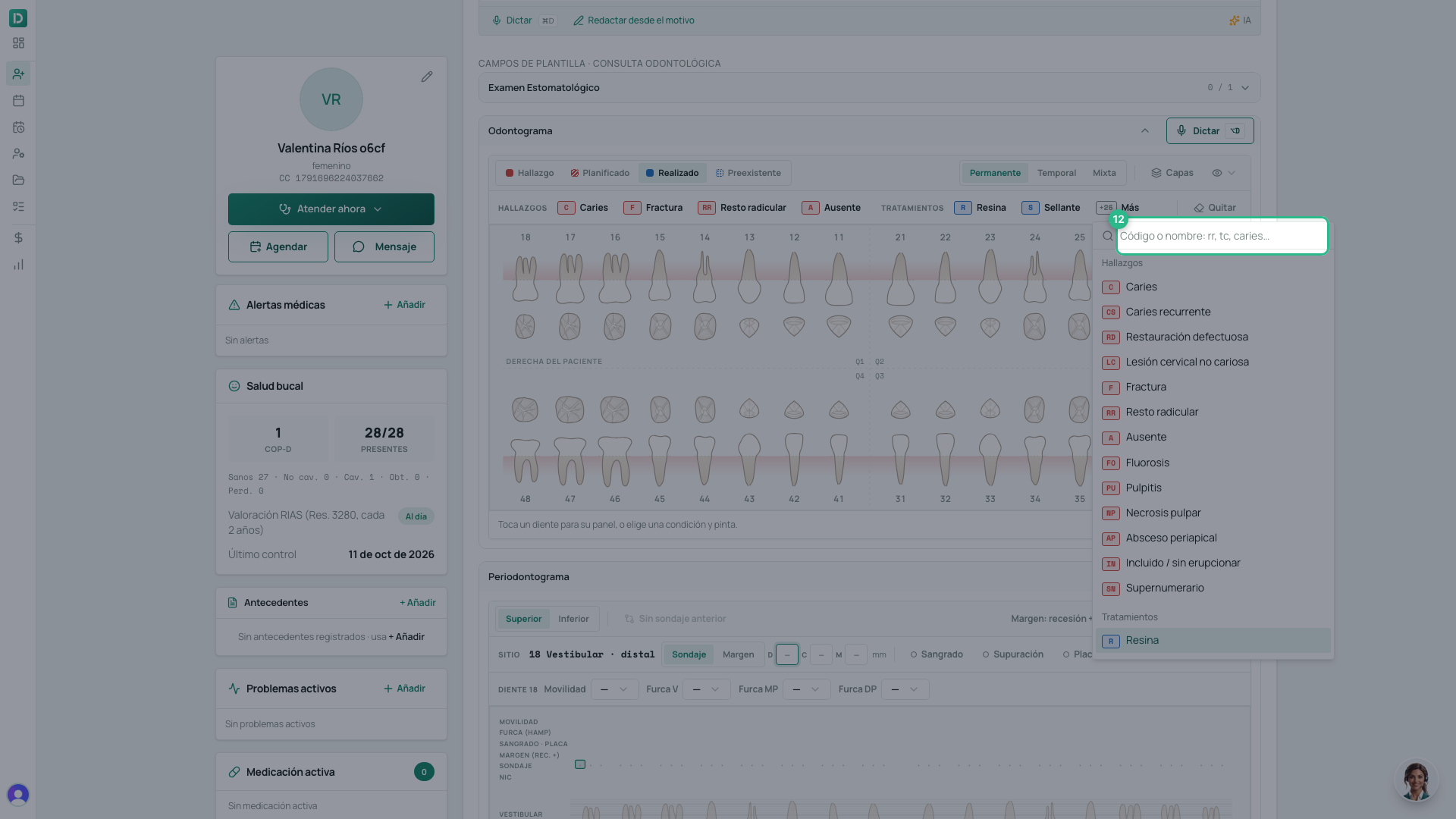
Task: Collapse the Odontograma section chevron
Action: click(1145, 131)
